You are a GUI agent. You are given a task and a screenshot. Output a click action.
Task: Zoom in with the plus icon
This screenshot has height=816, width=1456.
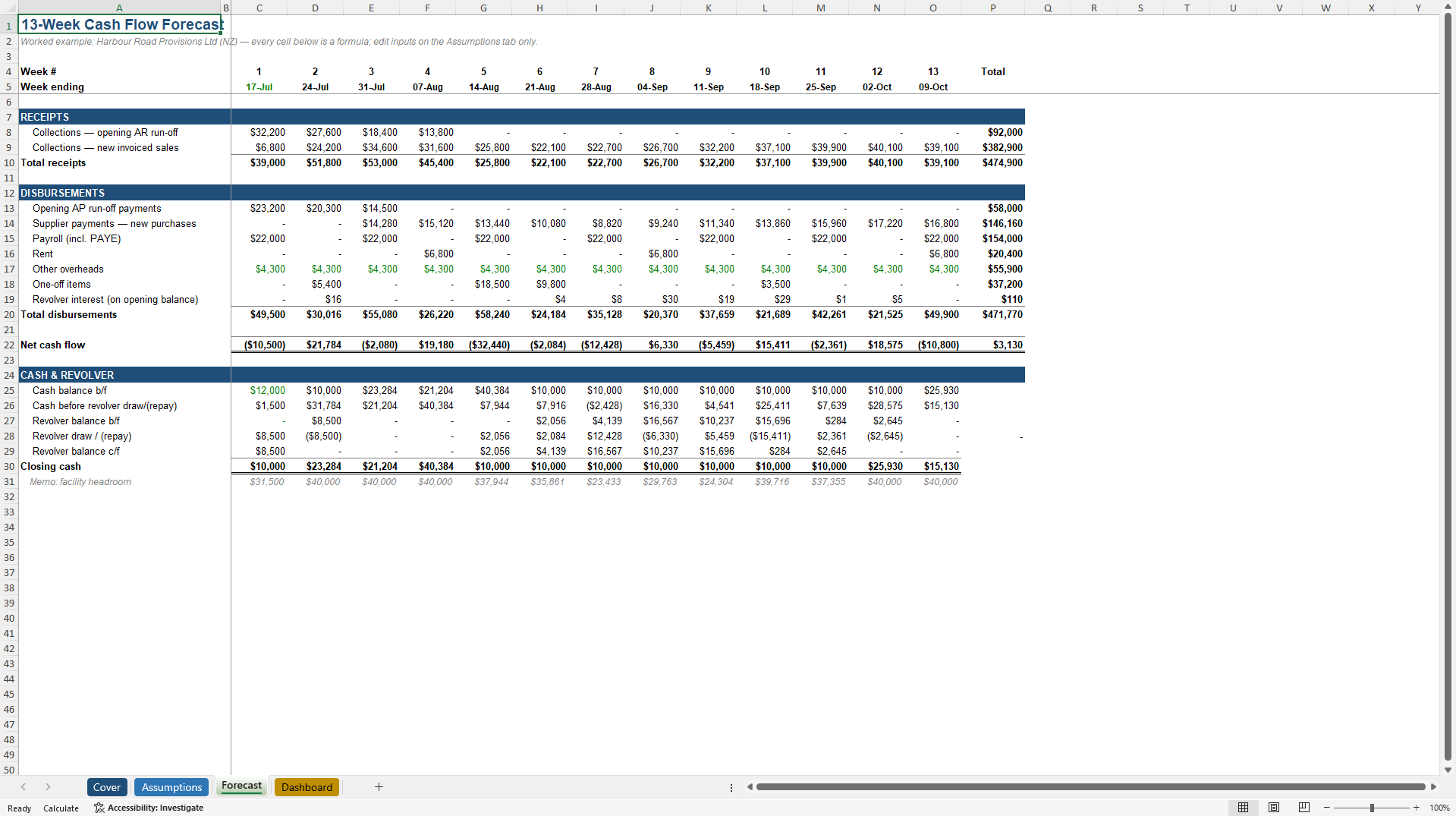click(1416, 808)
